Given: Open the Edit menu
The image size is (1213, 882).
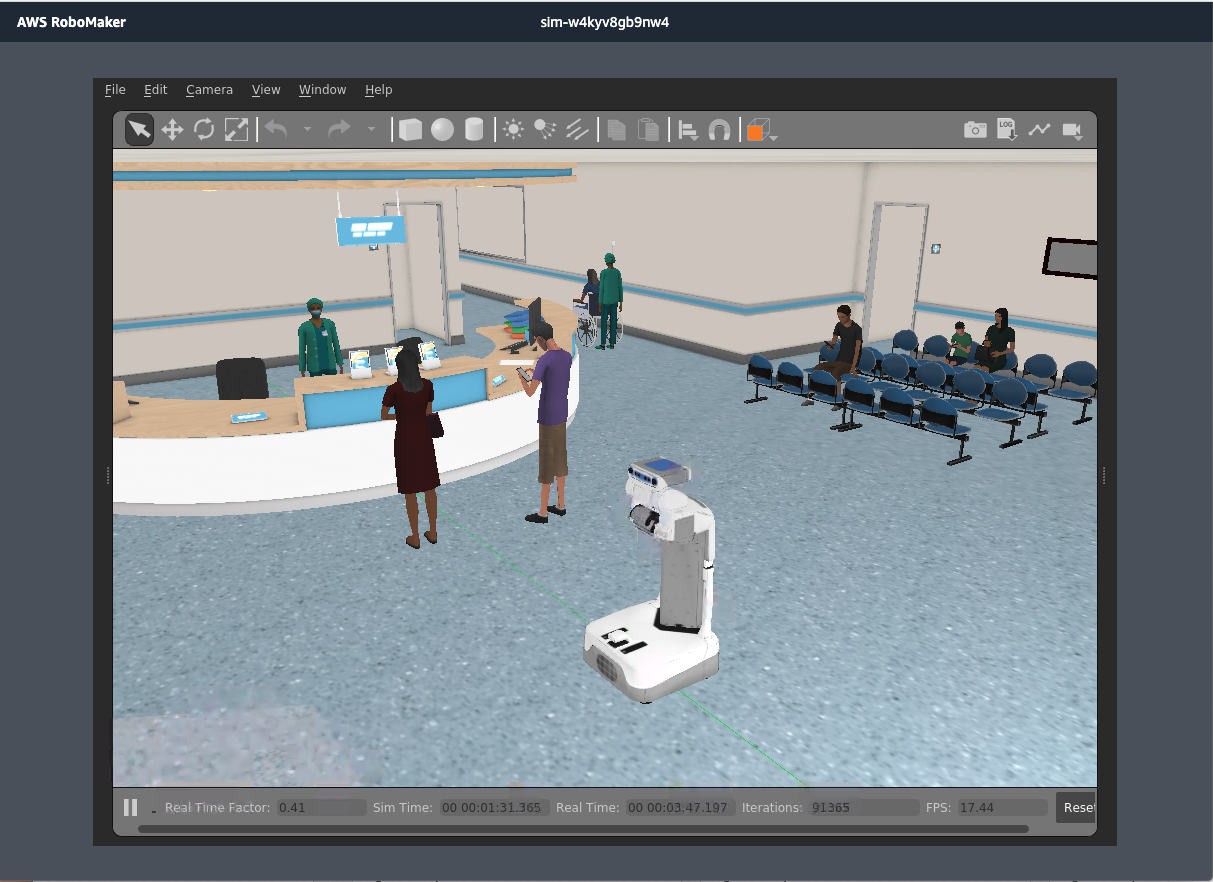Looking at the screenshot, I should click(x=155, y=90).
